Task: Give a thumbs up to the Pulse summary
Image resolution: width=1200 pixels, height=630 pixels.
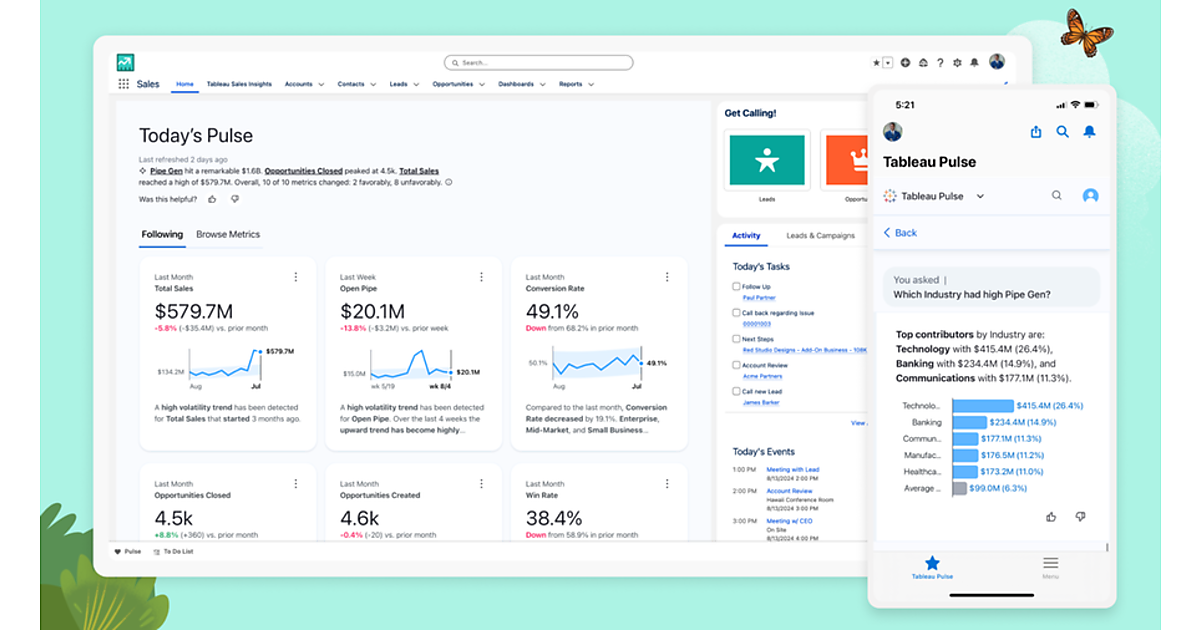Action: pyautogui.click(x=212, y=199)
